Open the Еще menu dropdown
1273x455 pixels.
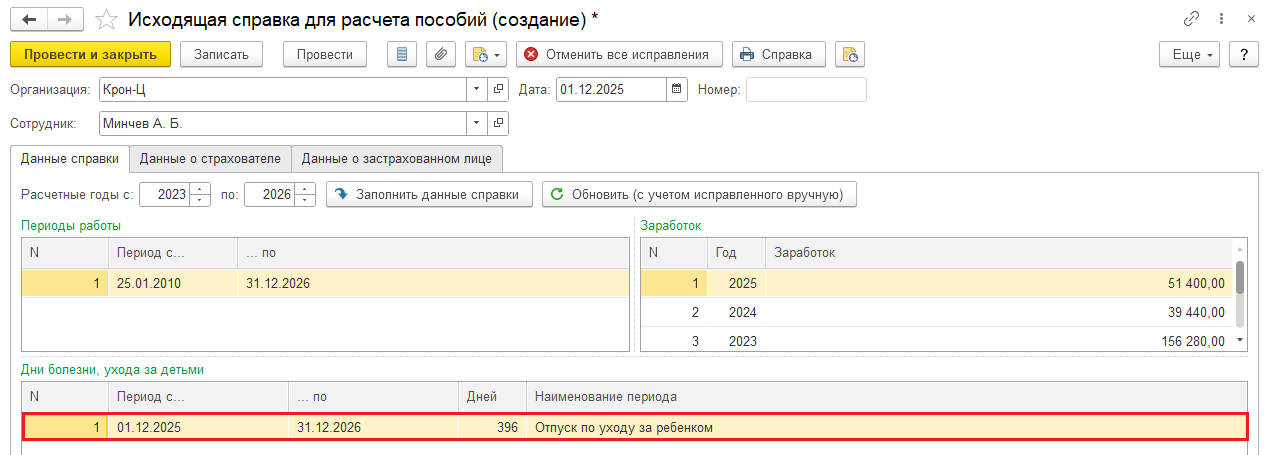[x=1189, y=54]
